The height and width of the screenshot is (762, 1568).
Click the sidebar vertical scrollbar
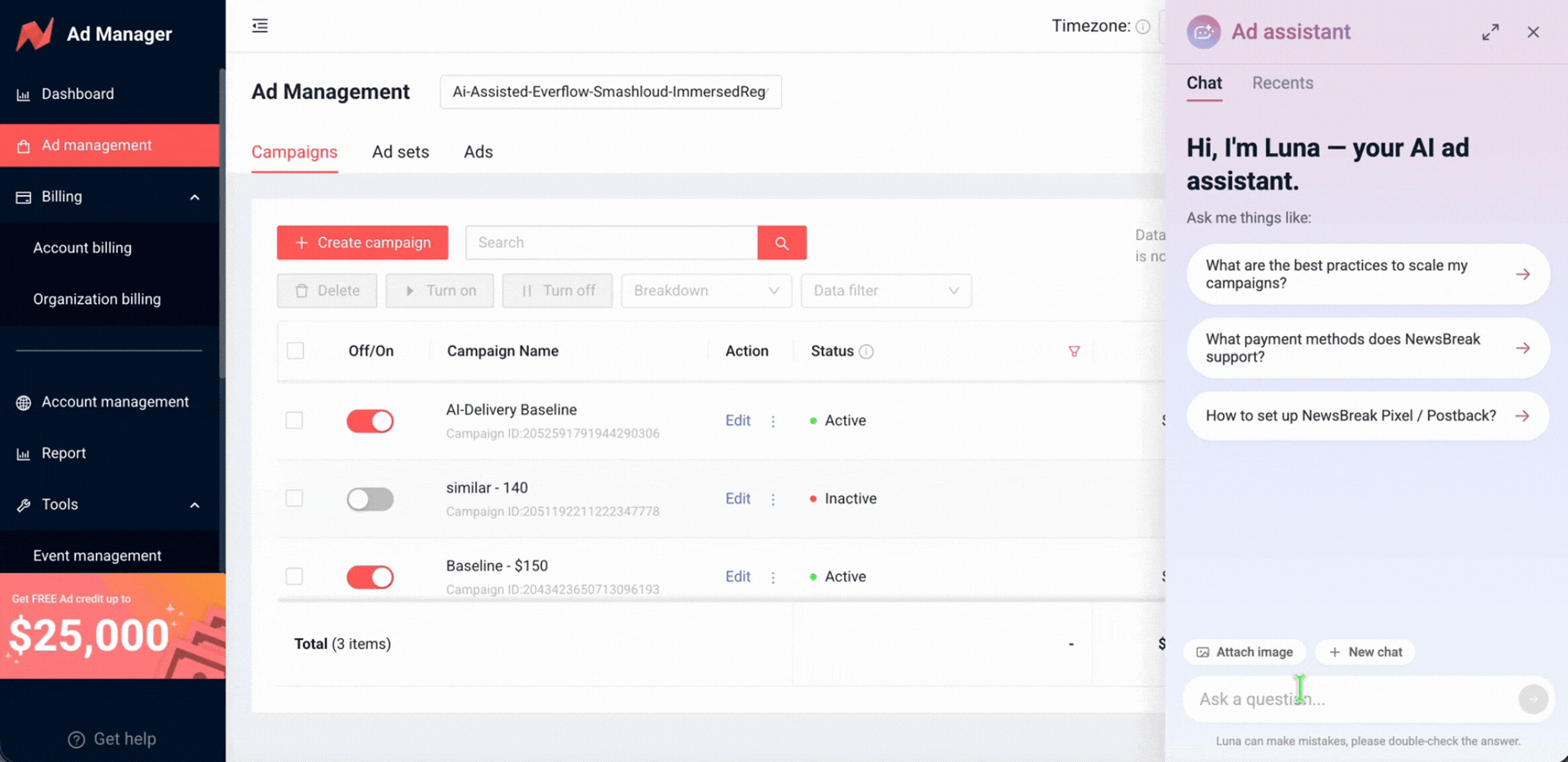pos(222,223)
